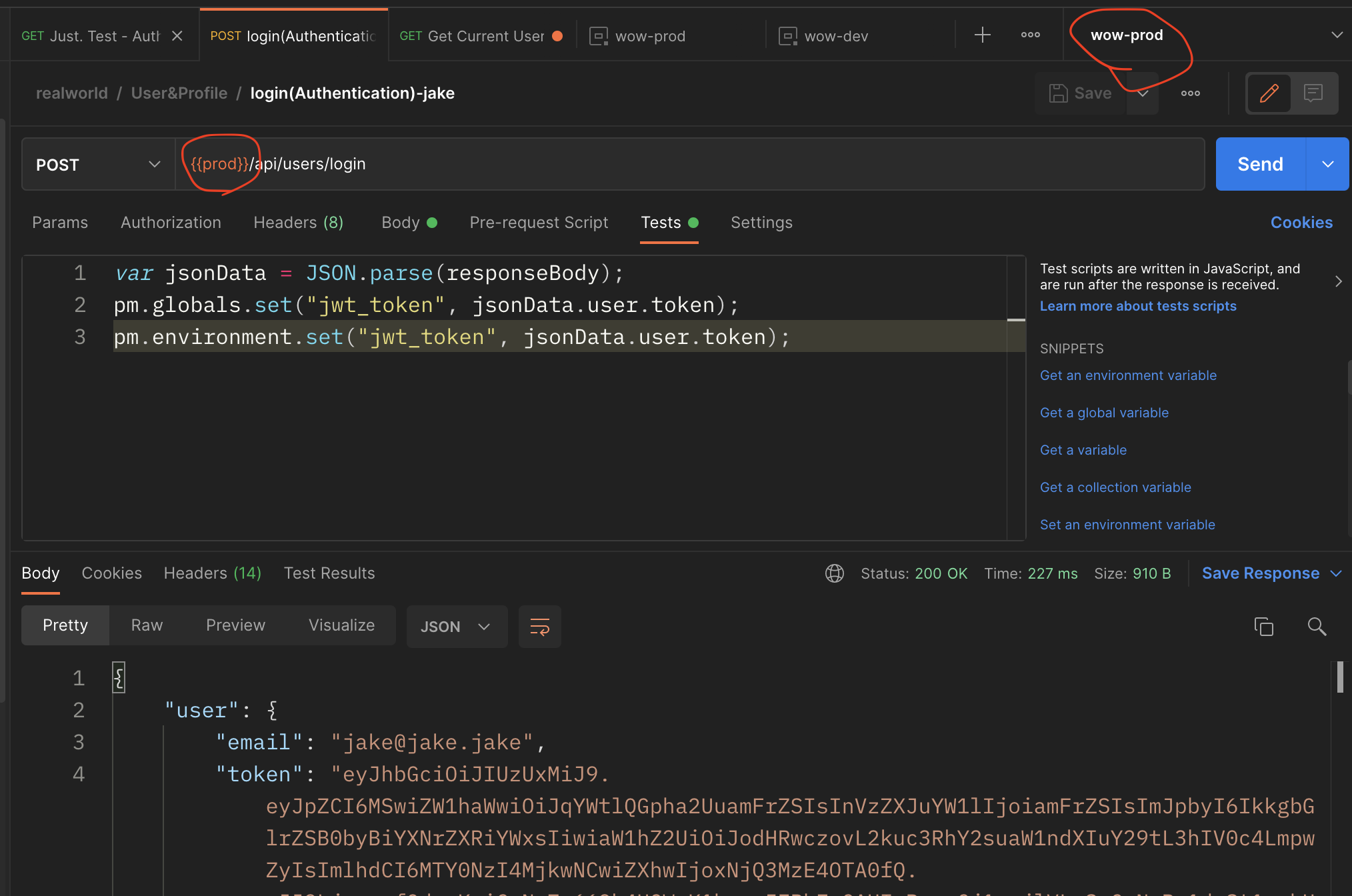Click the new tab plus icon
Viewport: 1352px width, 896px height.
pyautogui.click(x=982, y=35)
